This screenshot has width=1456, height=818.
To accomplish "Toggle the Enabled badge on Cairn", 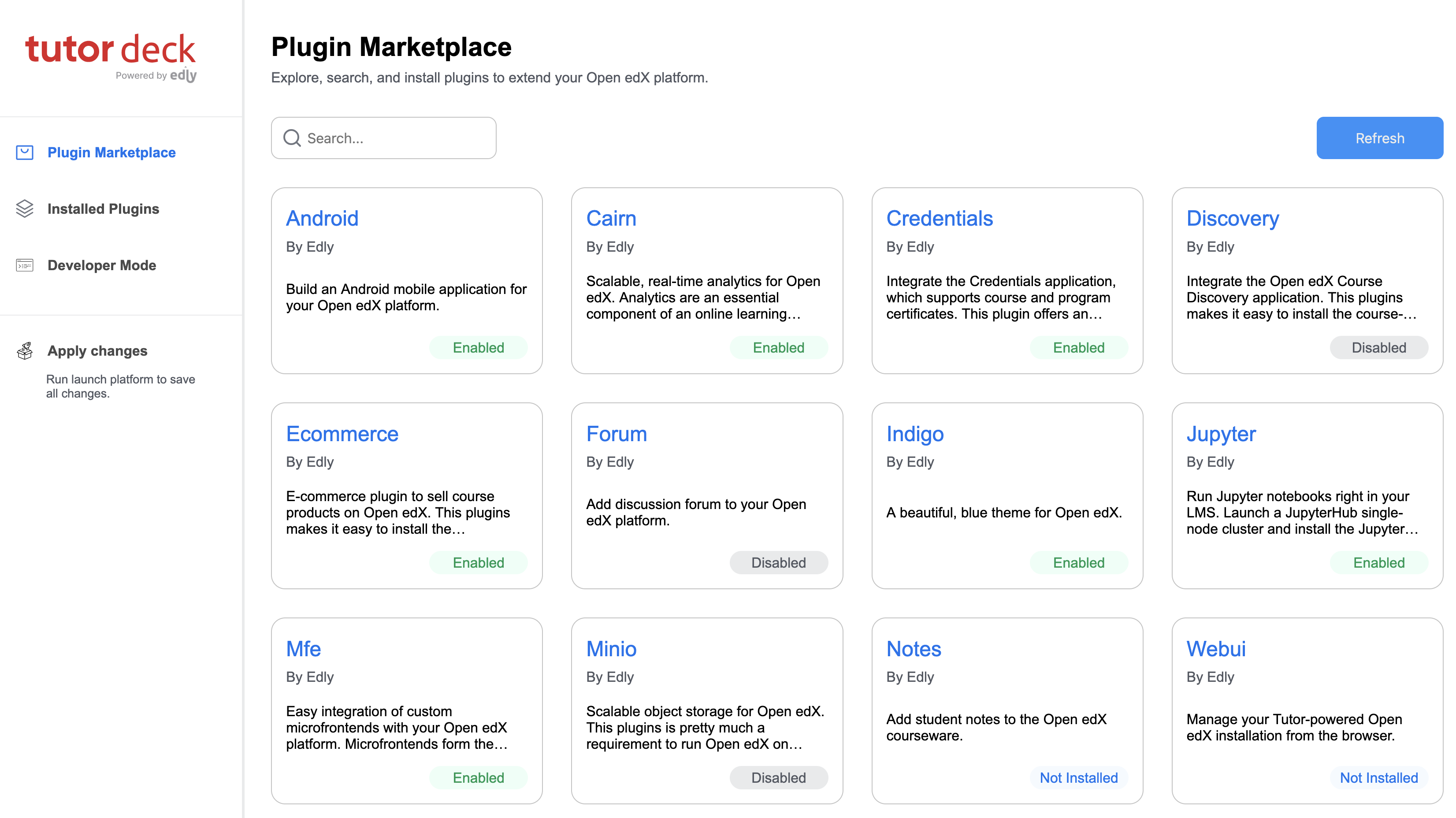I will [x=778, y=348].
